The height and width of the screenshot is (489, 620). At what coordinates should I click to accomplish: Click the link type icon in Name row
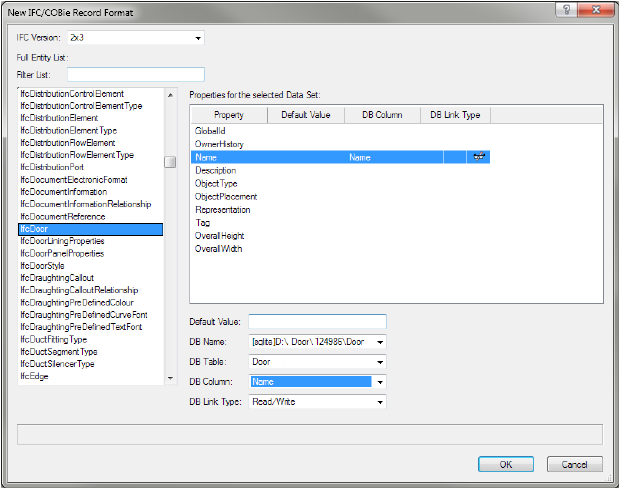click(x=479, y=157)
